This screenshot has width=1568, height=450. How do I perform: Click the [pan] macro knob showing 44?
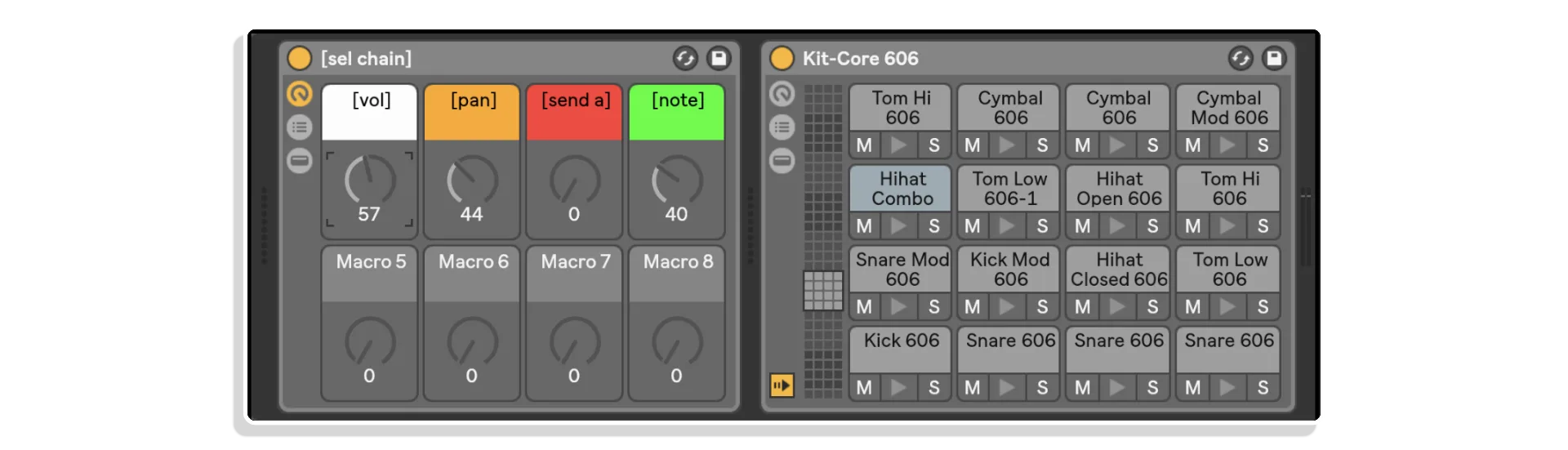(x=472, y=180)
